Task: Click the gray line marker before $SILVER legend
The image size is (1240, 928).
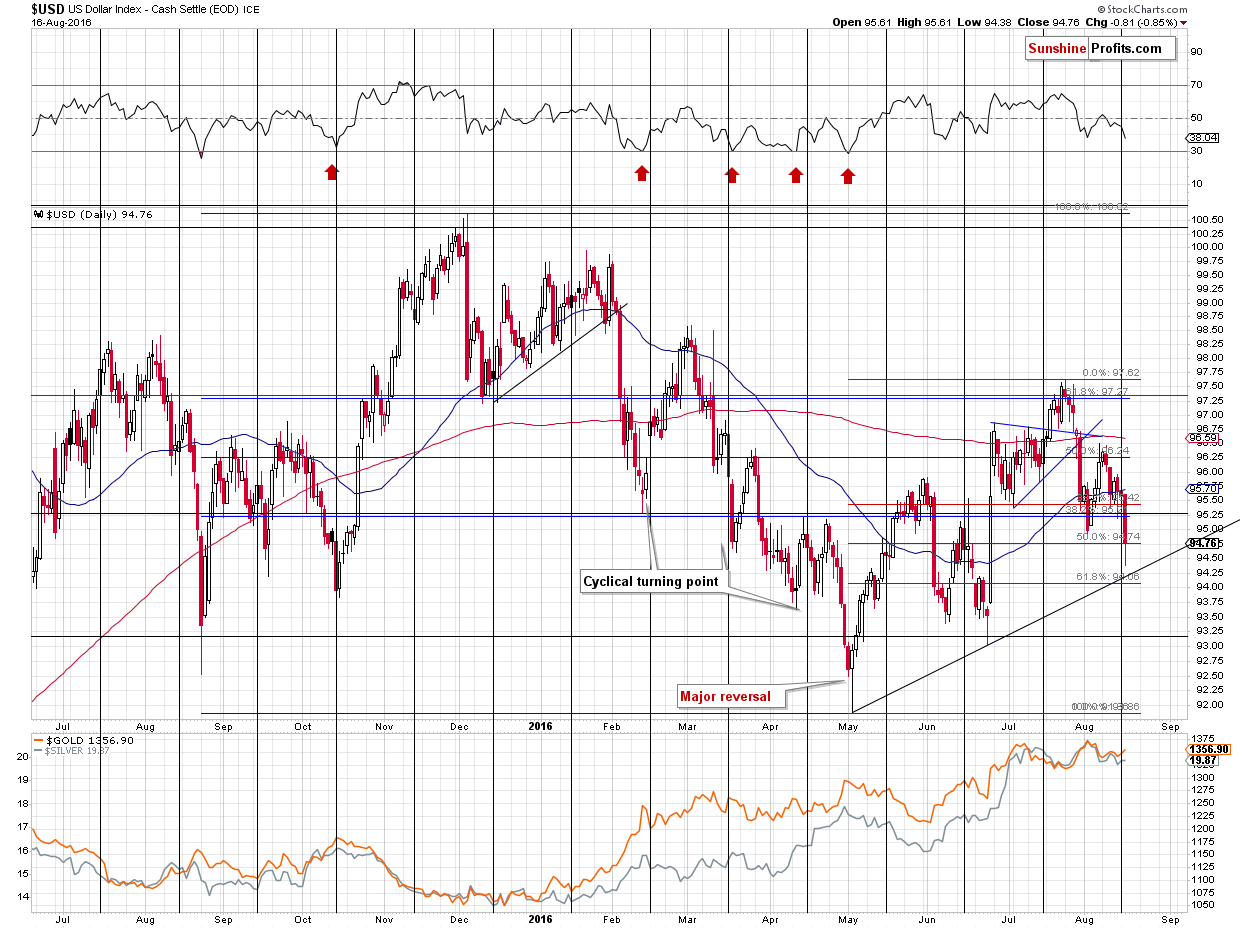Action: point(39,750)
